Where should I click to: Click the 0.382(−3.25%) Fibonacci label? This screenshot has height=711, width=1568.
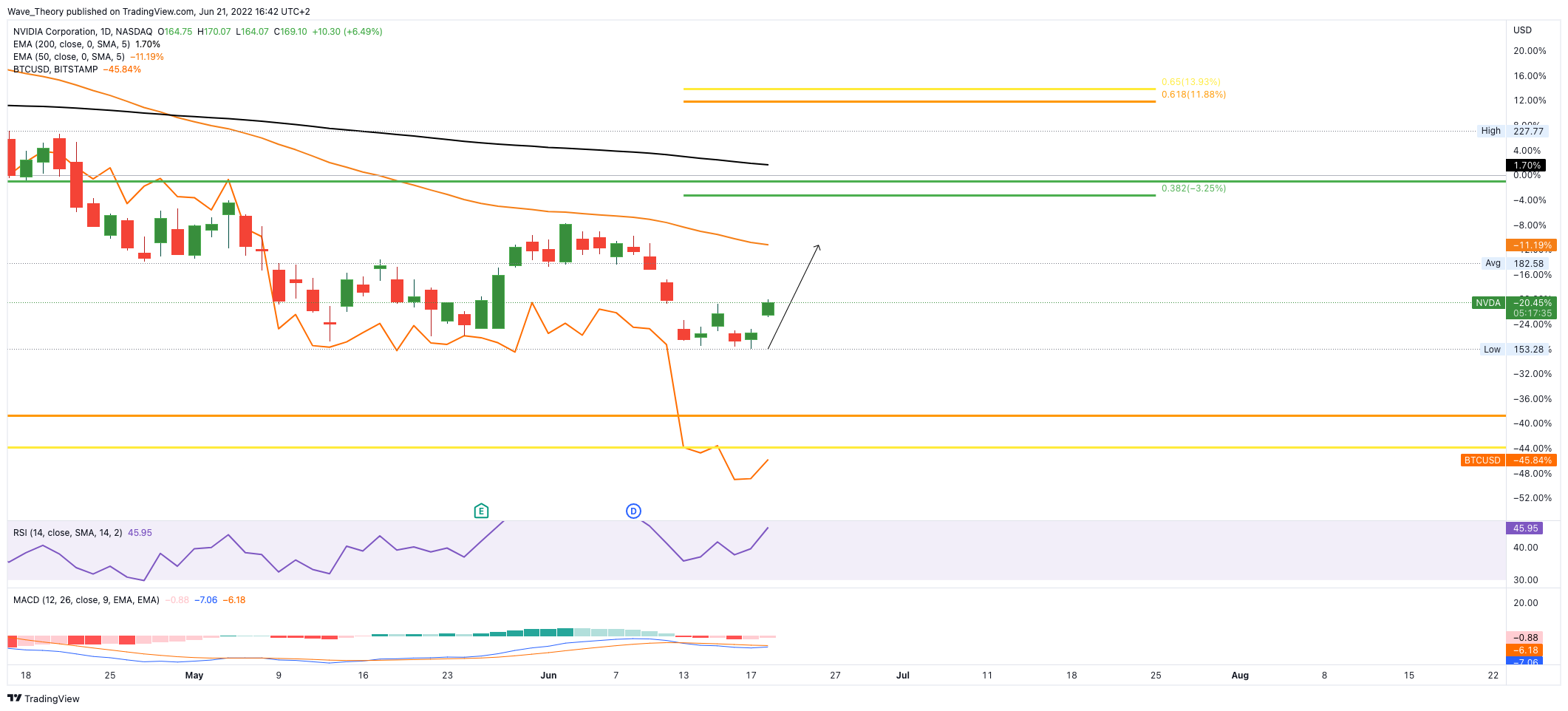tap(1193, 188)
